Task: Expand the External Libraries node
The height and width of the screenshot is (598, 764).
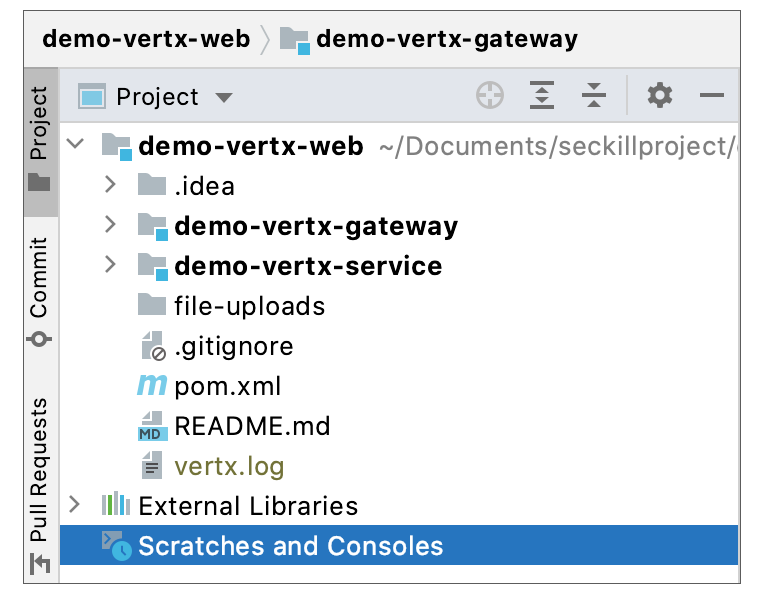Action: pyautogui.click(x=75, y=505)
